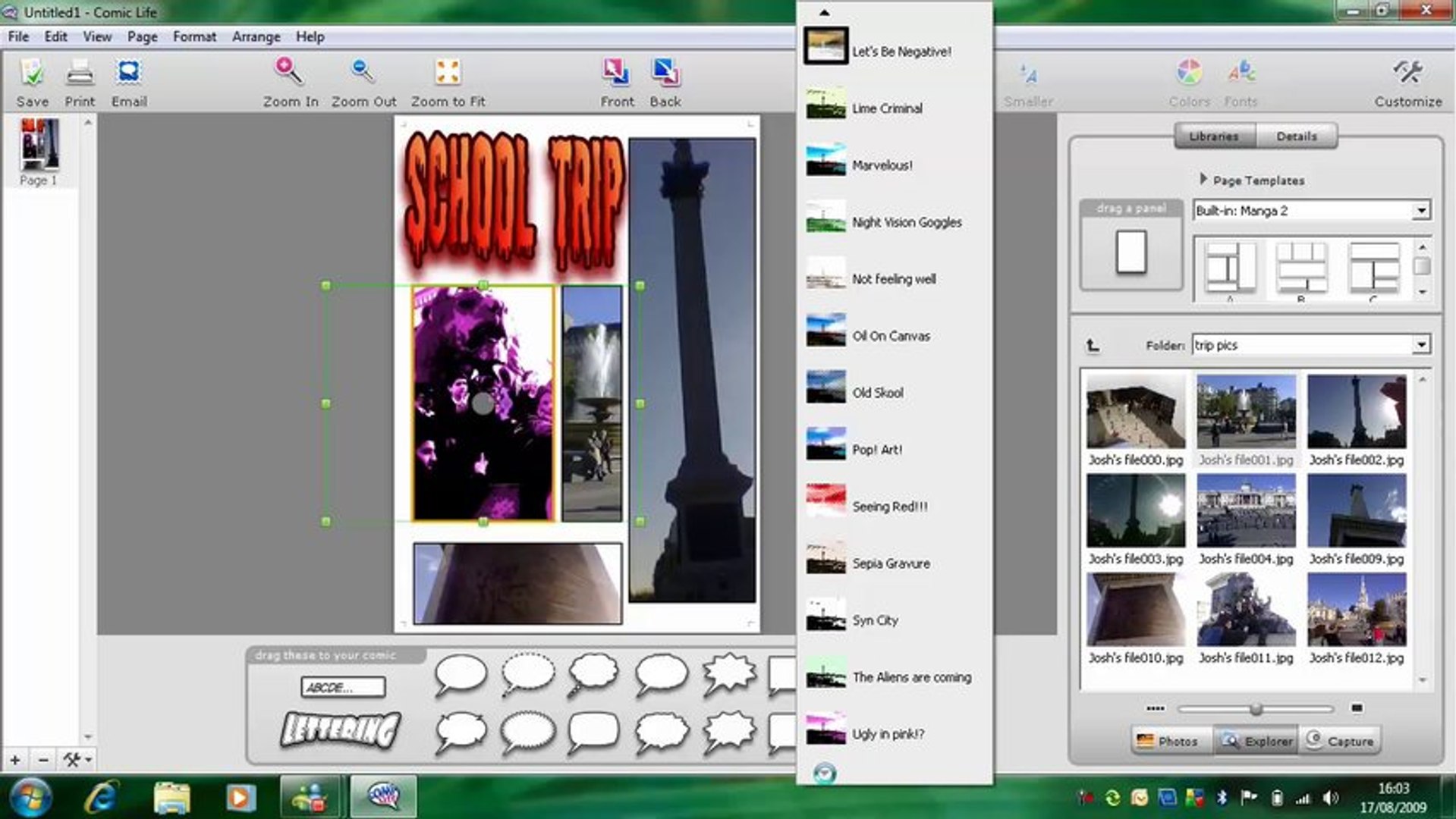
Task: Switch to the Details tab
Action: click(1296, 136)
